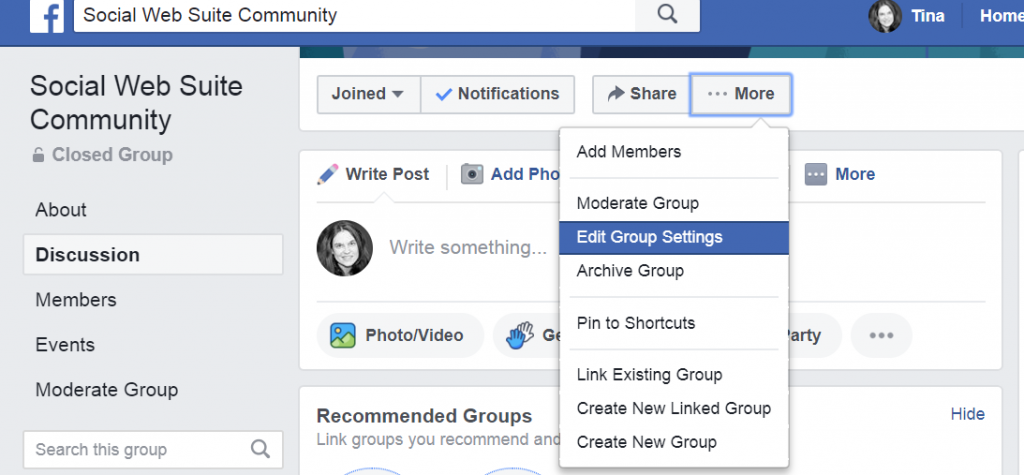Click the top Facebook search field
The image size is (1024, 475).
coord(355,14)
